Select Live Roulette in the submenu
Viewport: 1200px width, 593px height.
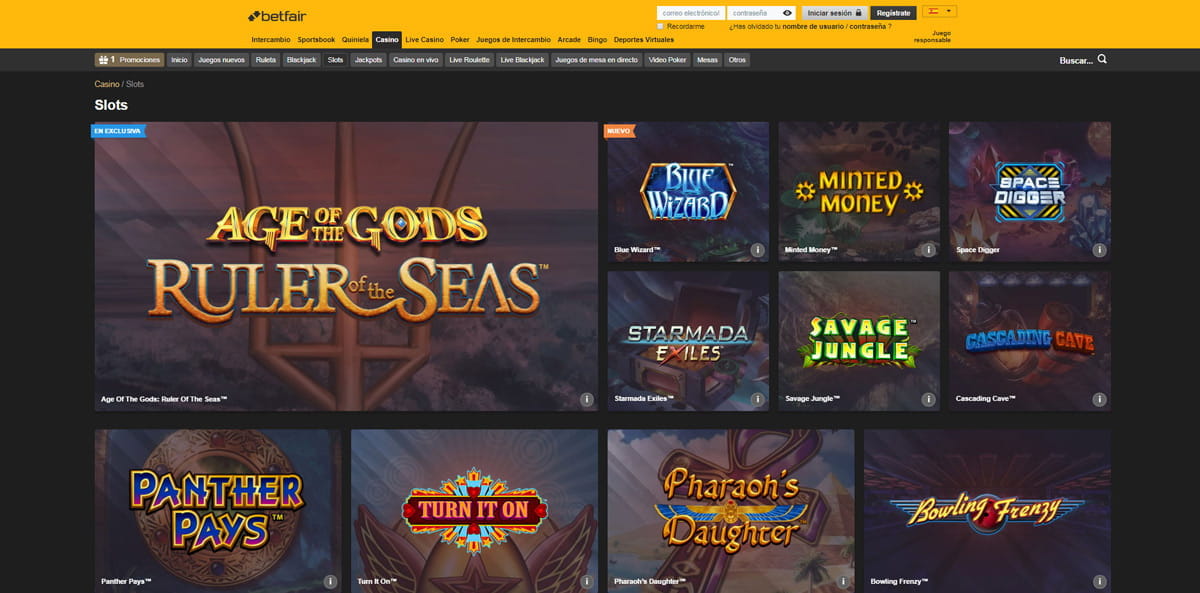pyautogui.click(x=469, y=60)
